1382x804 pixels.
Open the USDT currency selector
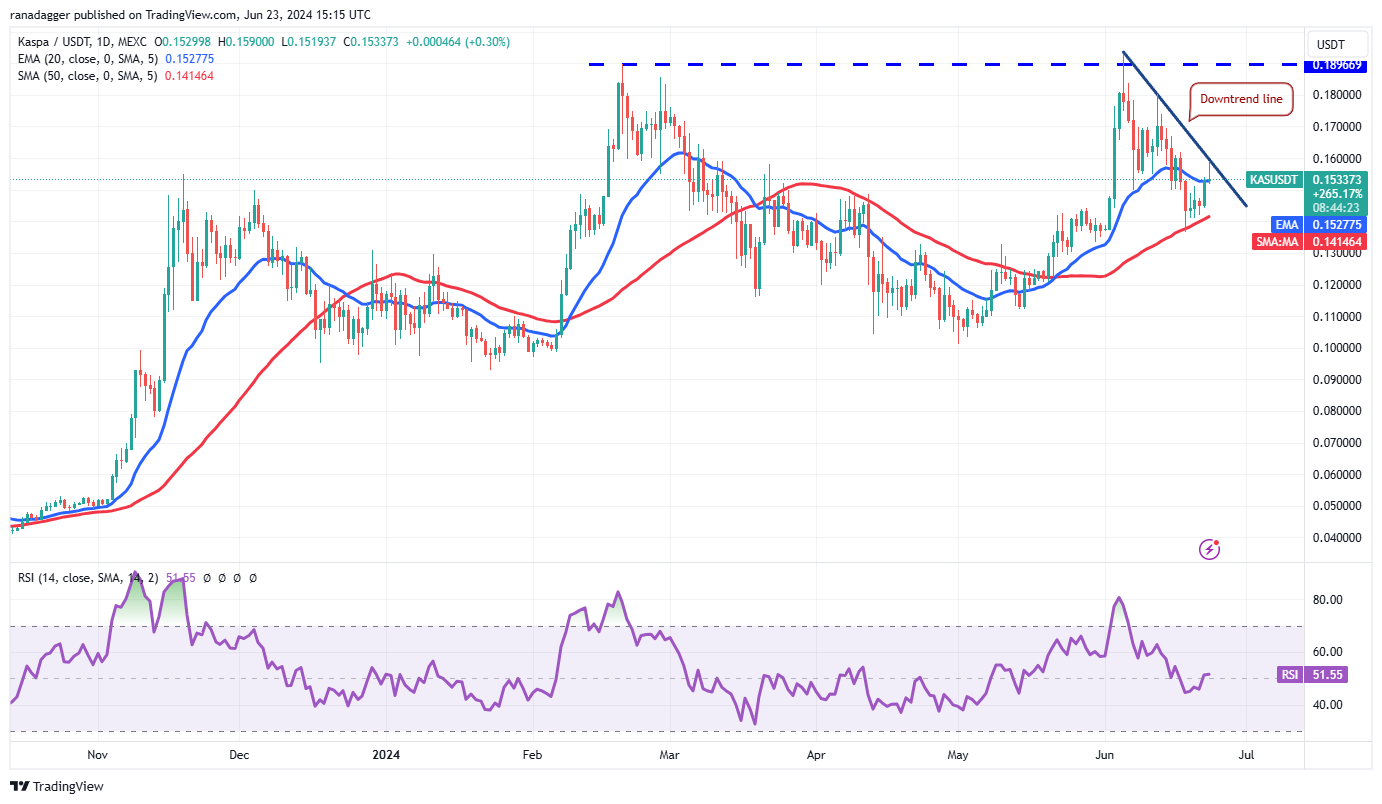(1331, 44)
